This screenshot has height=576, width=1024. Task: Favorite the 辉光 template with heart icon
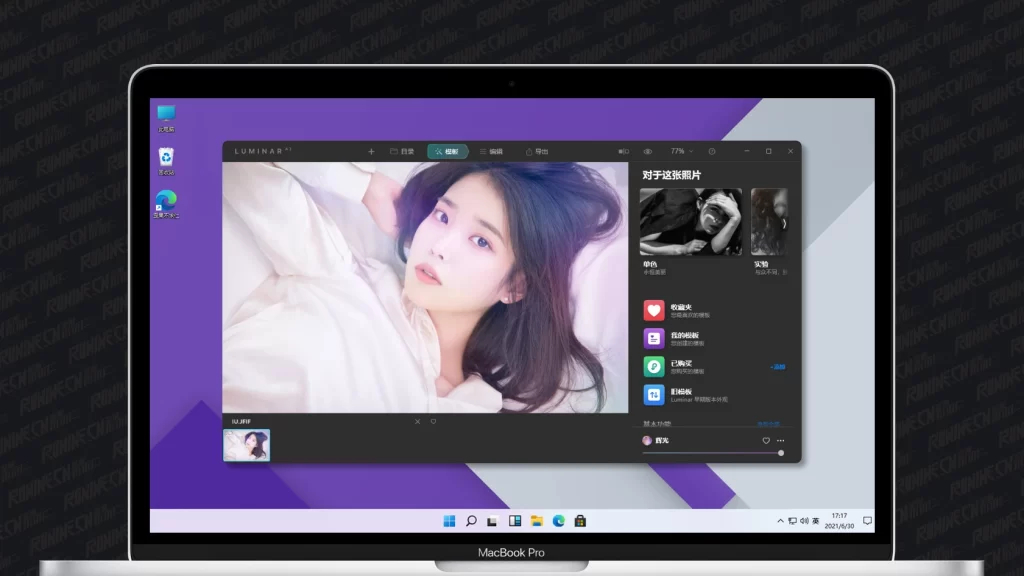click(x=766, y=440)
